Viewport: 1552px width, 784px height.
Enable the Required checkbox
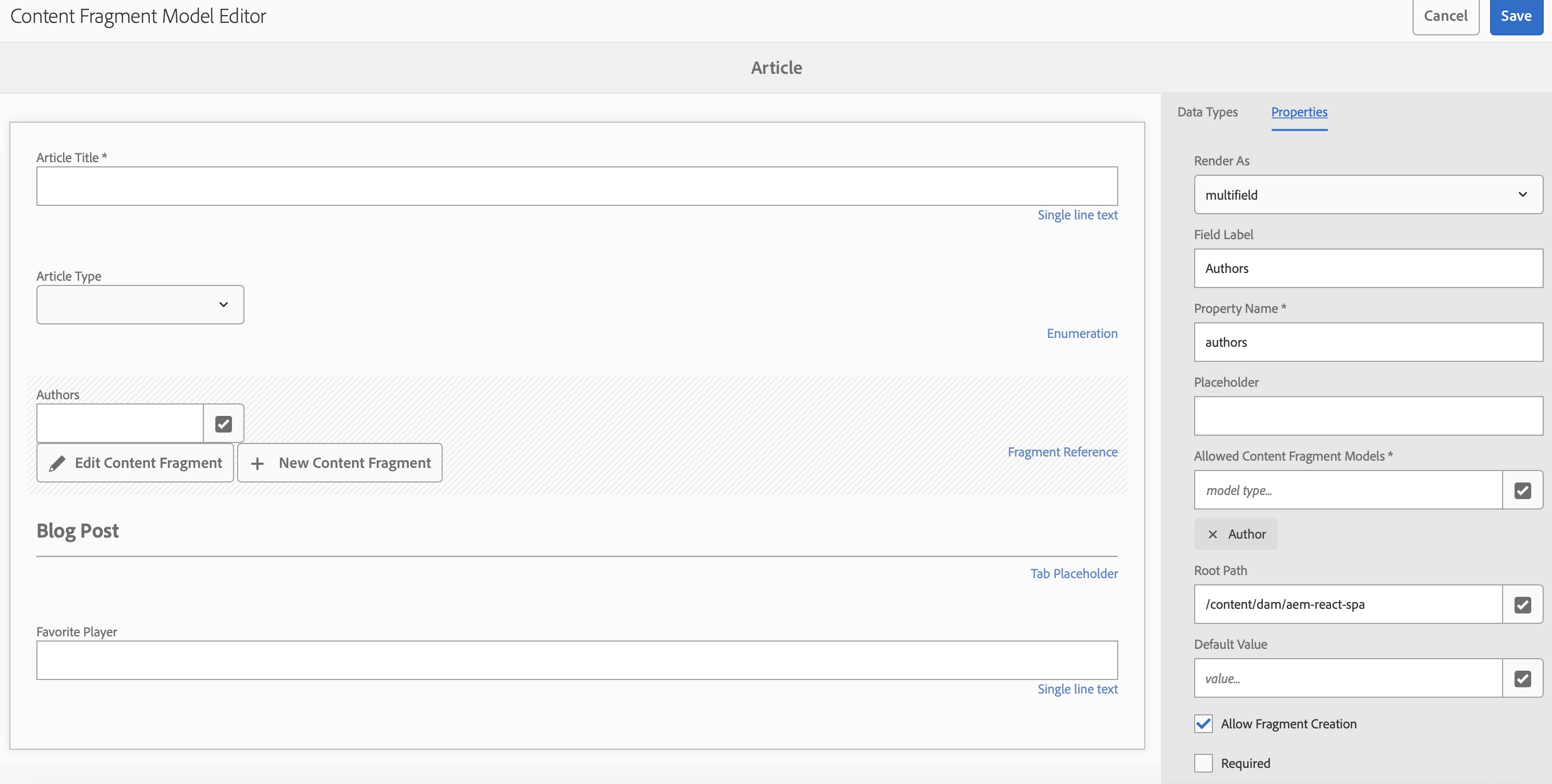tap(1203, 763)
